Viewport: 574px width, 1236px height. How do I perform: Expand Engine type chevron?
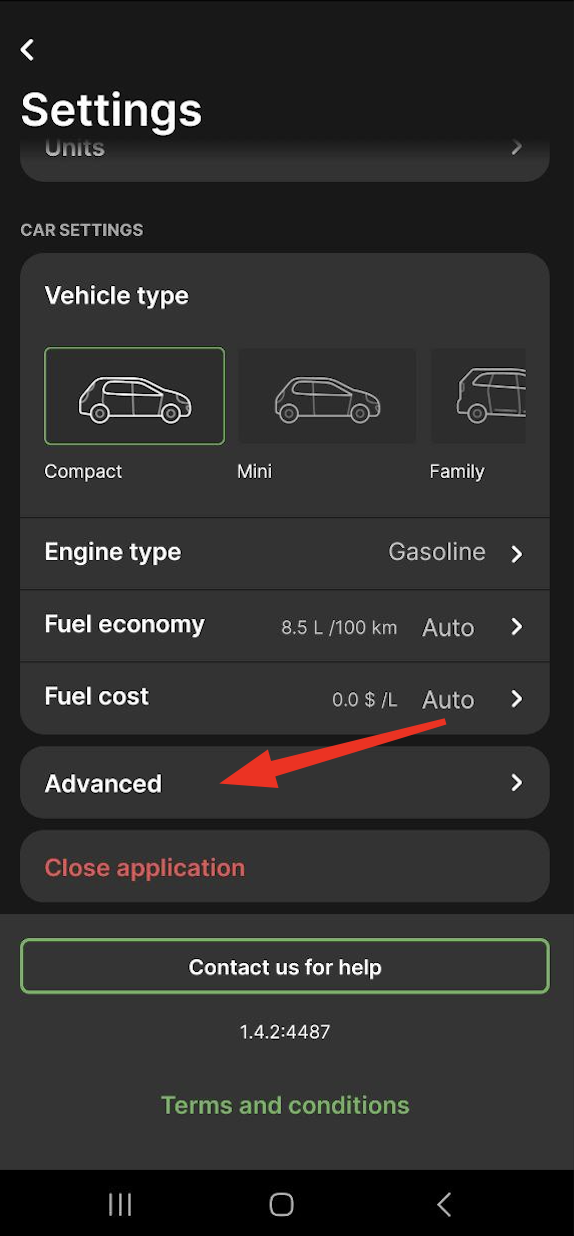(517, 553)
